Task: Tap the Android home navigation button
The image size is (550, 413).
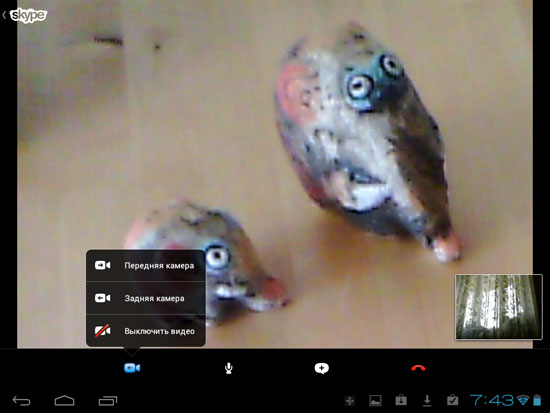Action: (65, 400)
